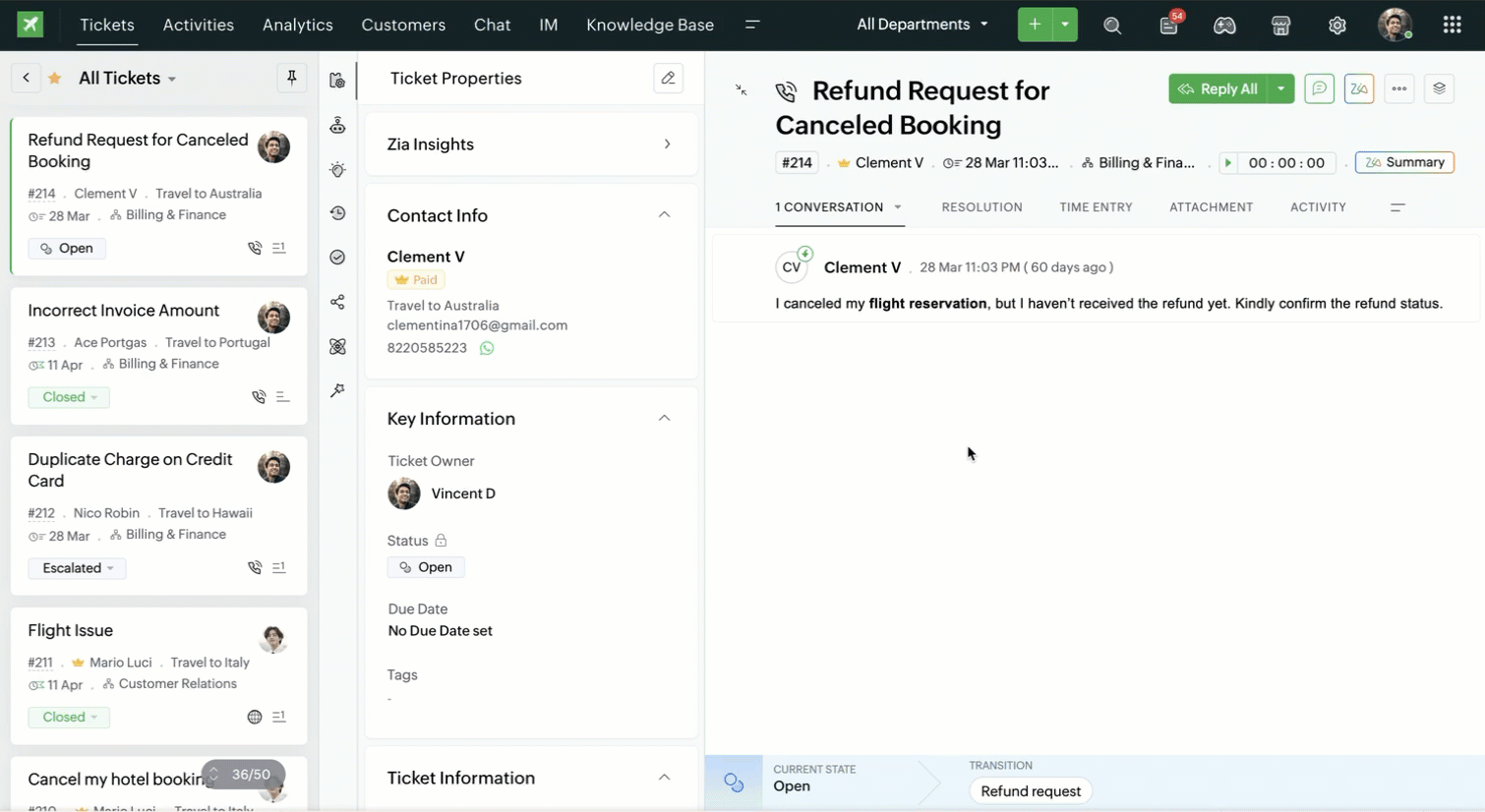The height and width of the screenshot is (812, 1485).
Task: Open the ticket history clock icon
Action: (x=337, y=213)
